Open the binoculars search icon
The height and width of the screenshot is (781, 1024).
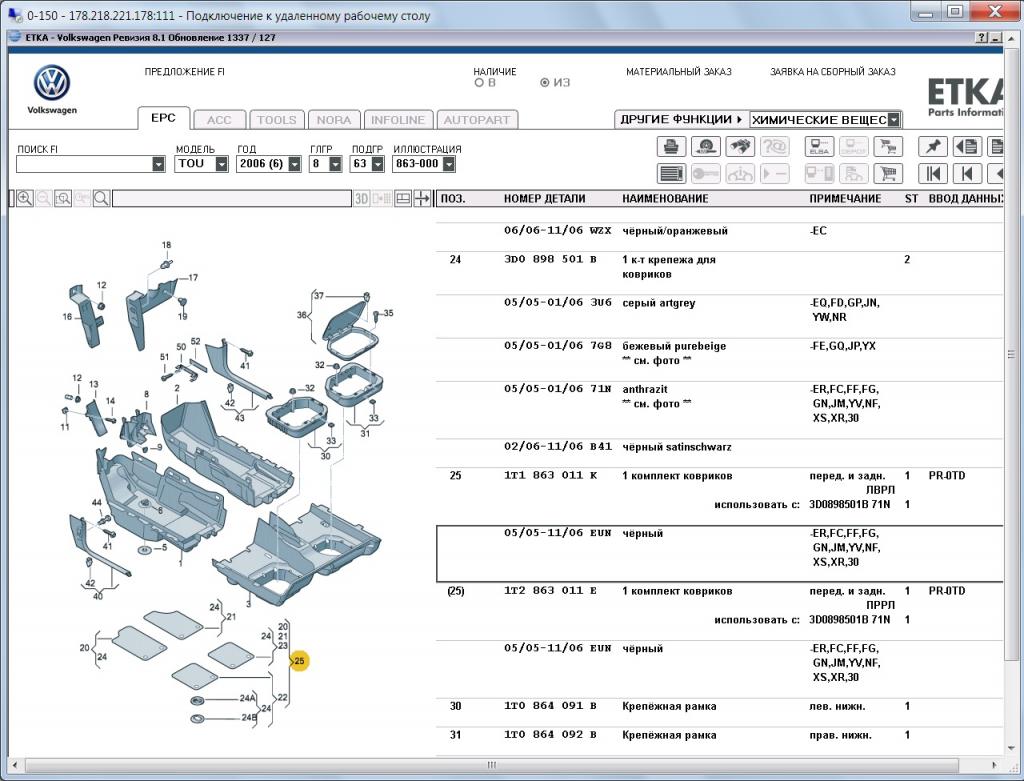[x=740, y=146]
